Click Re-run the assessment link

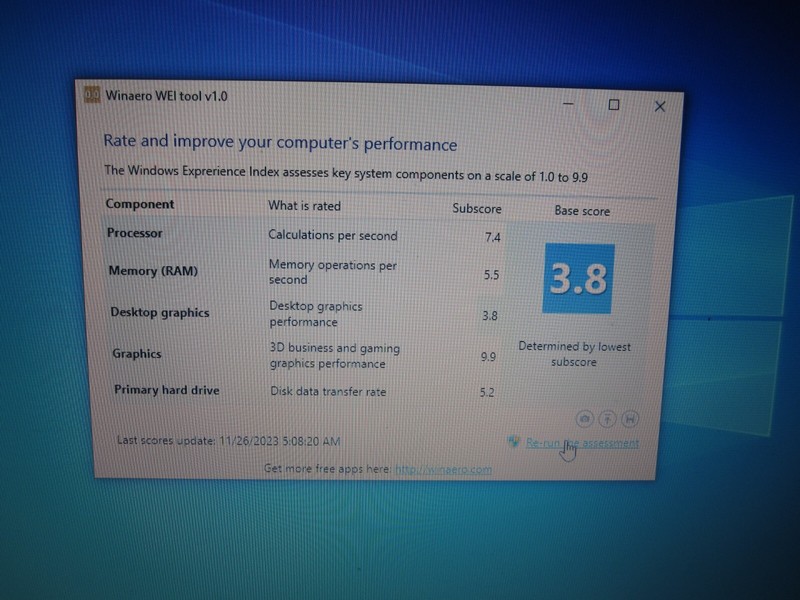[582, 443]
